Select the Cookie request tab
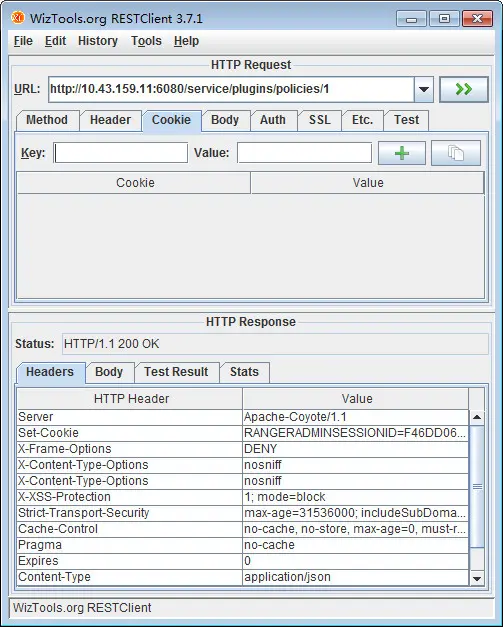503x627 pixels. 172,120
